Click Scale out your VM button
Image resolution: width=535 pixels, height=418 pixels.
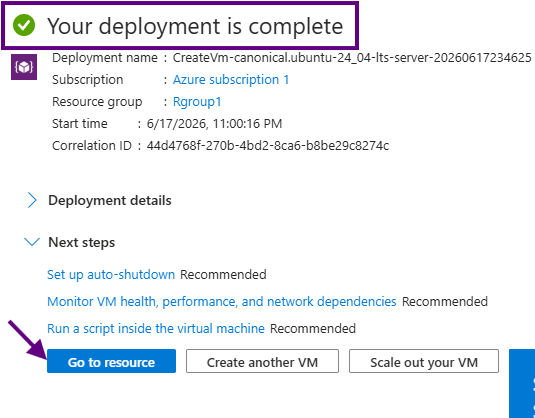[x=424, y=361]
